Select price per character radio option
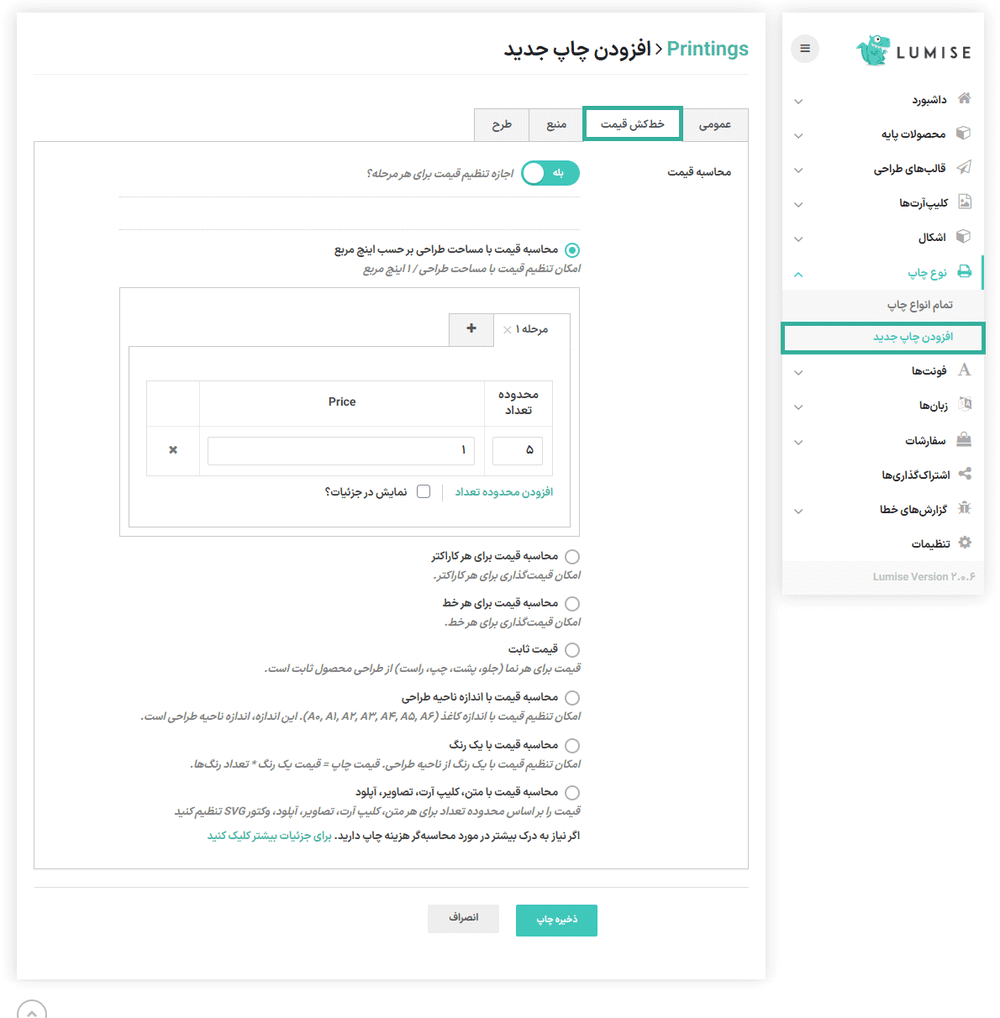This screenshot has height=1018, width=1000. (x=572, y=556)
